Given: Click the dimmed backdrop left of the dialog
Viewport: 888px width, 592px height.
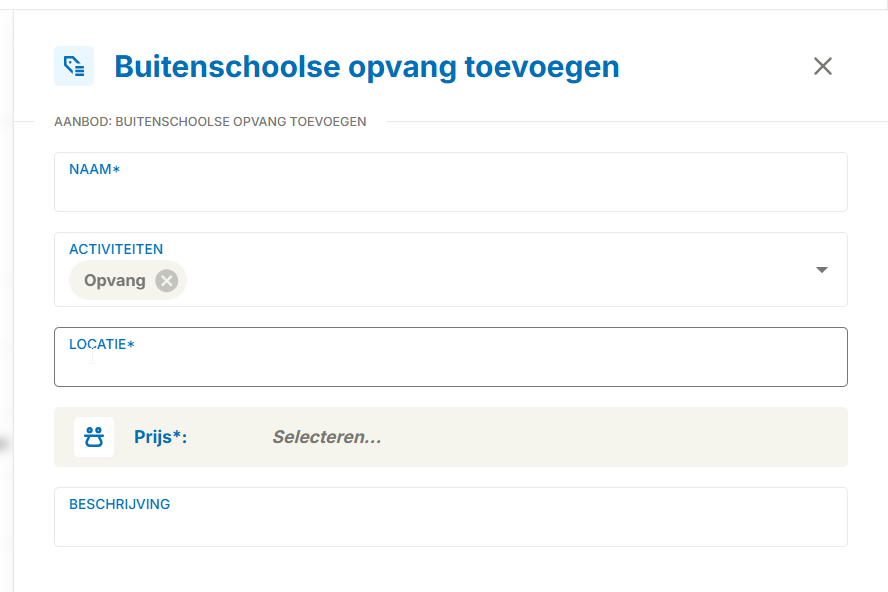Looking at the screenshot, I should [6, 300].
